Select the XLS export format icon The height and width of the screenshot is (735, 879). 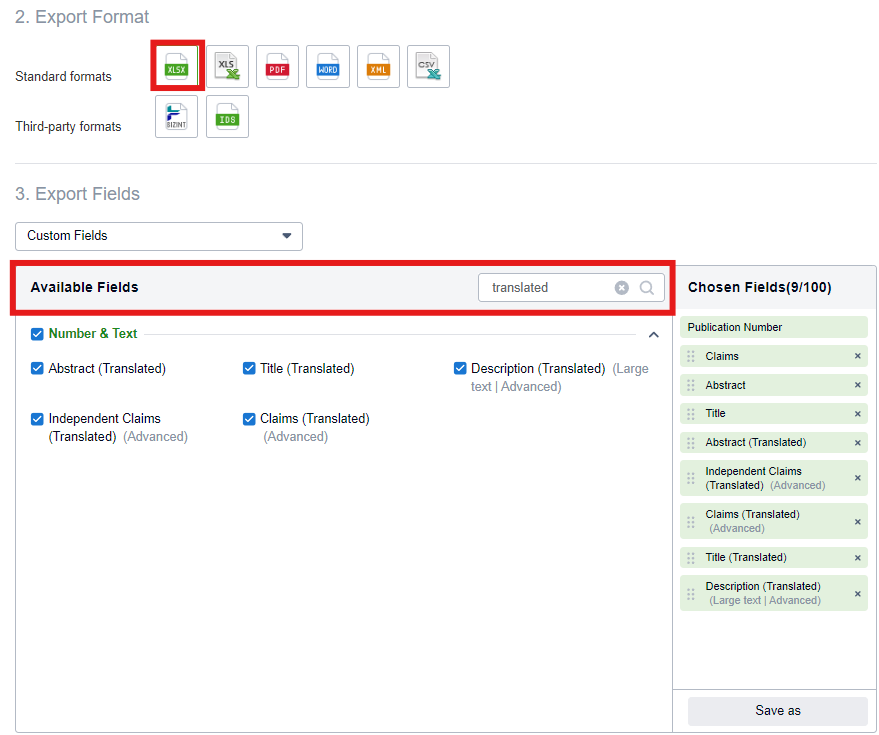pyautogui.click(x=227, y=66)
